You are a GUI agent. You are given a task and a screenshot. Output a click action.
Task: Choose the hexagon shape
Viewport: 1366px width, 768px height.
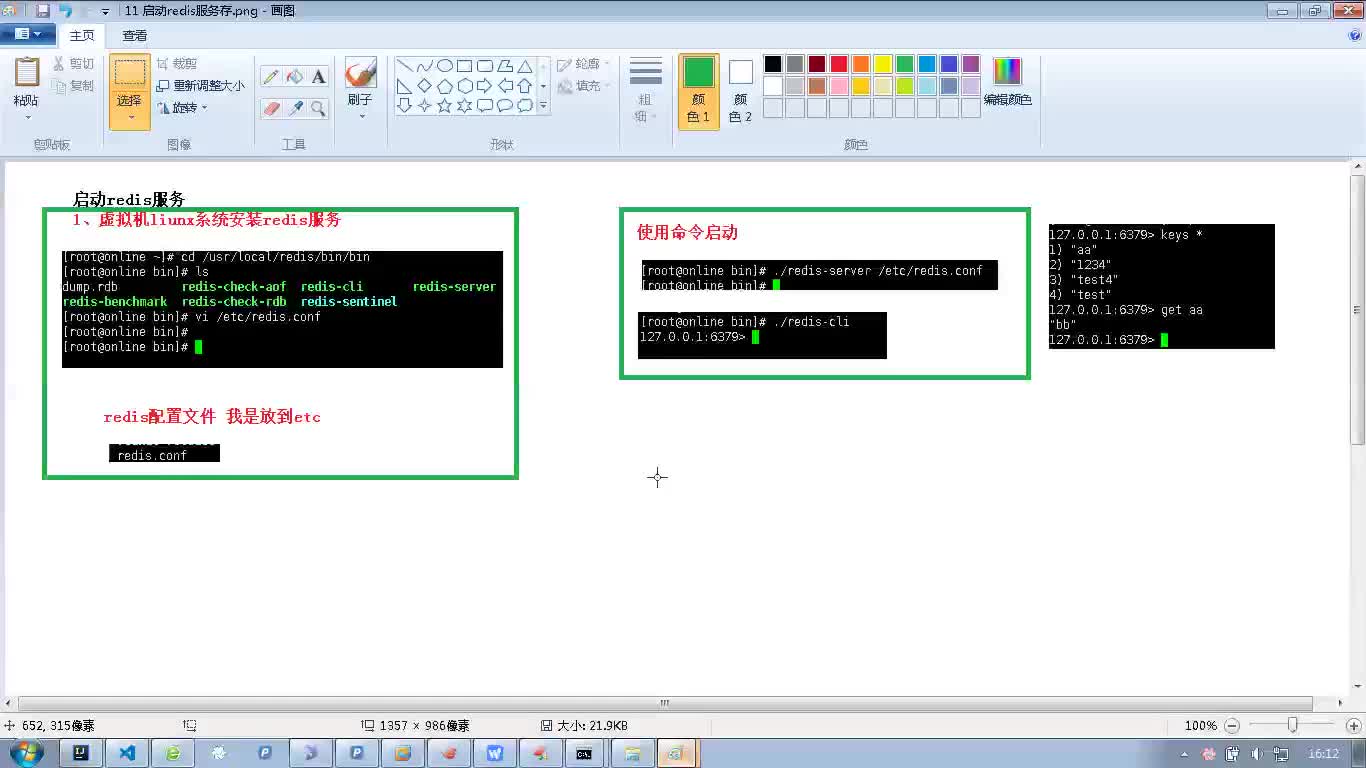(465, 86)
